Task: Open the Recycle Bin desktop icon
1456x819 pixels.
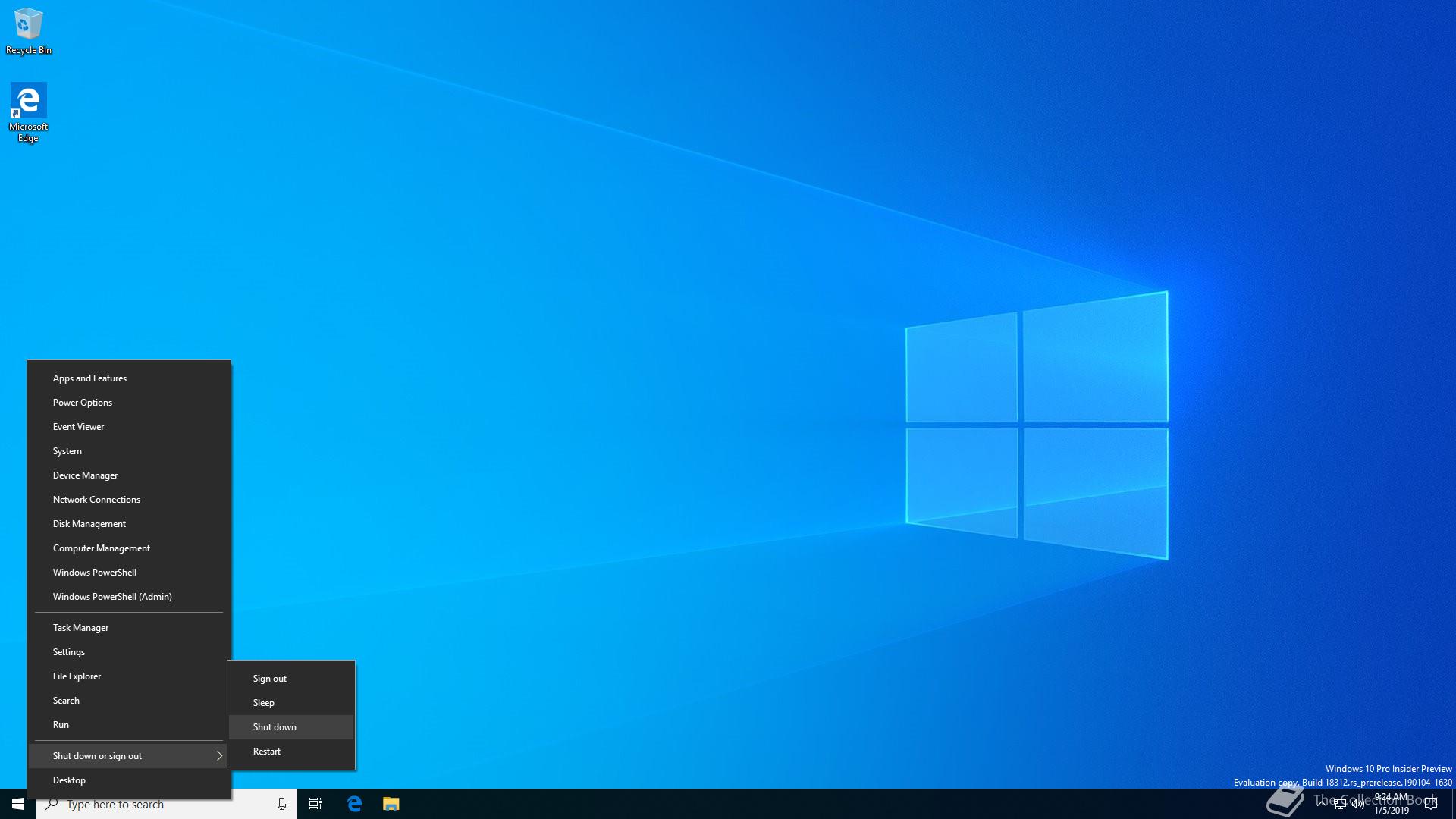Action: [x=29, y=32]
